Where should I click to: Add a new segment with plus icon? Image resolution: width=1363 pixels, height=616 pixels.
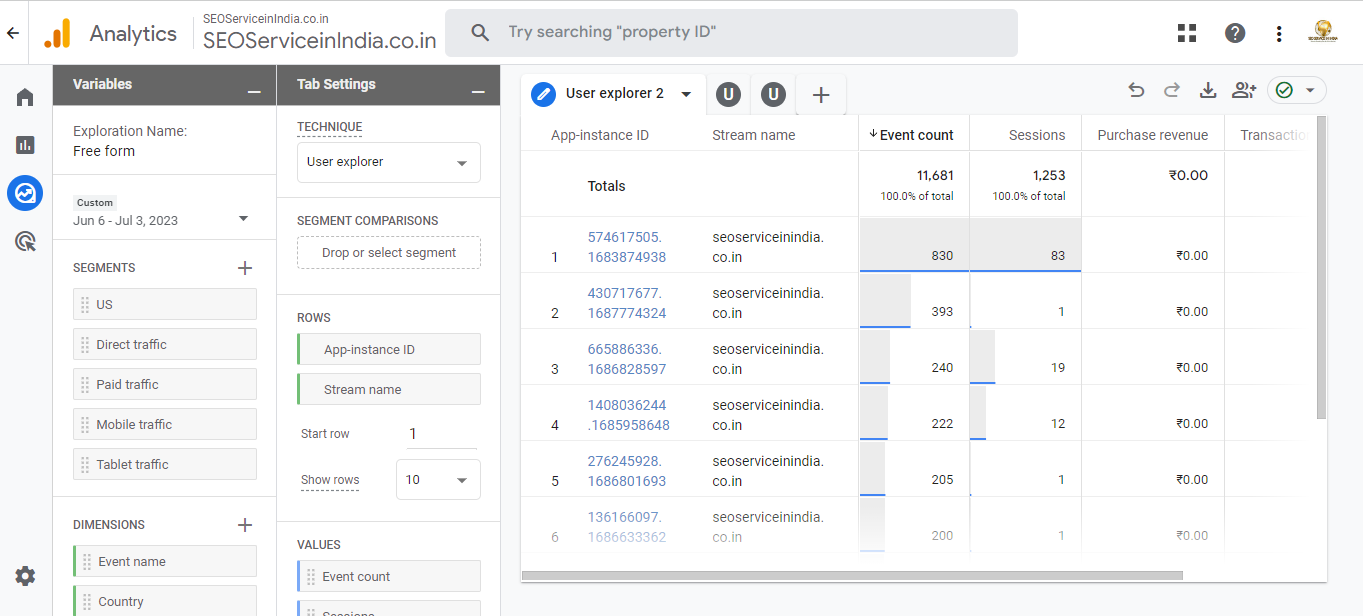244,268
